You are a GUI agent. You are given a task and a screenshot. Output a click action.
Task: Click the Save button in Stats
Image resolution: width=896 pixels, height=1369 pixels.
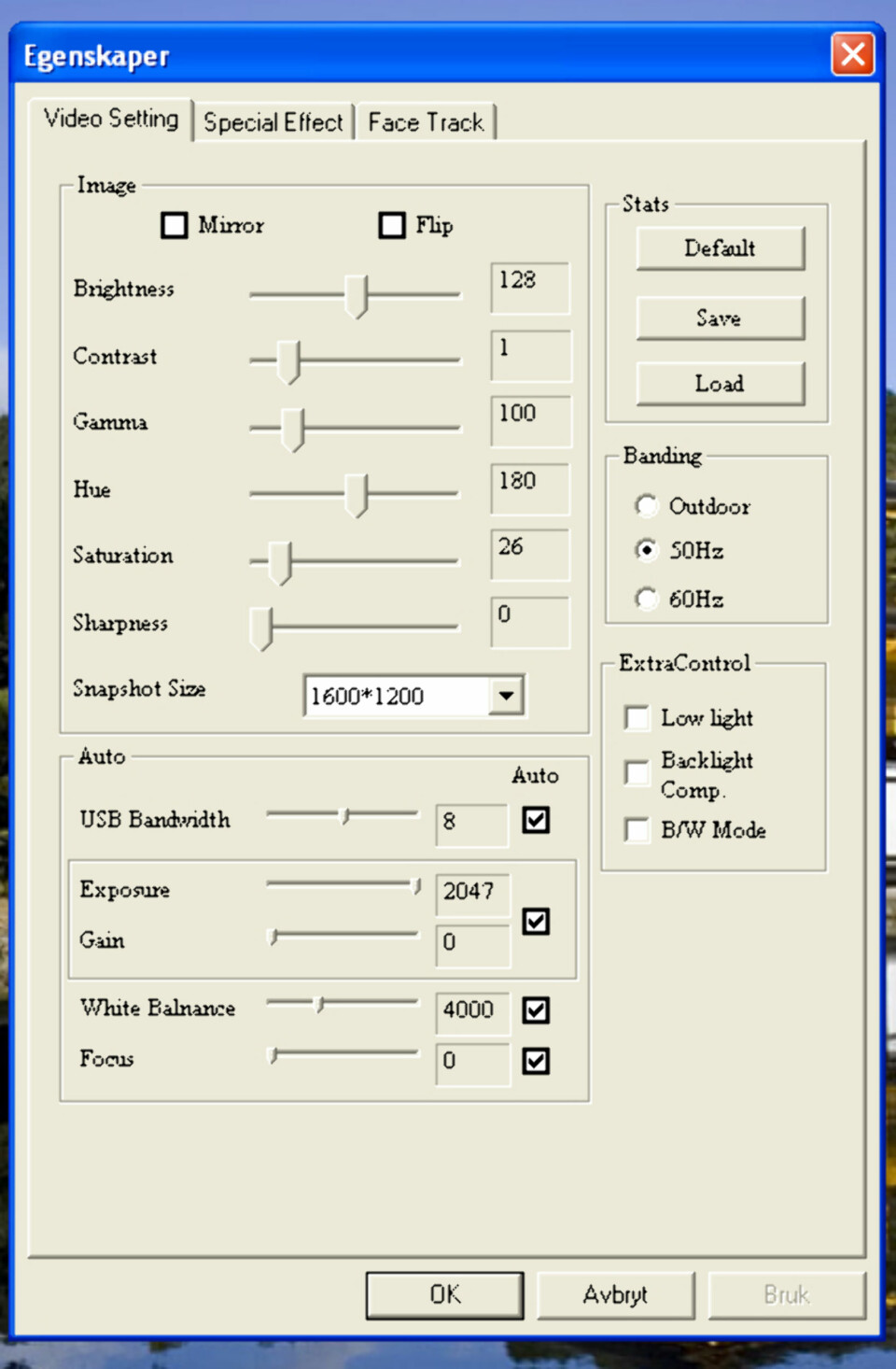[720, 318]
